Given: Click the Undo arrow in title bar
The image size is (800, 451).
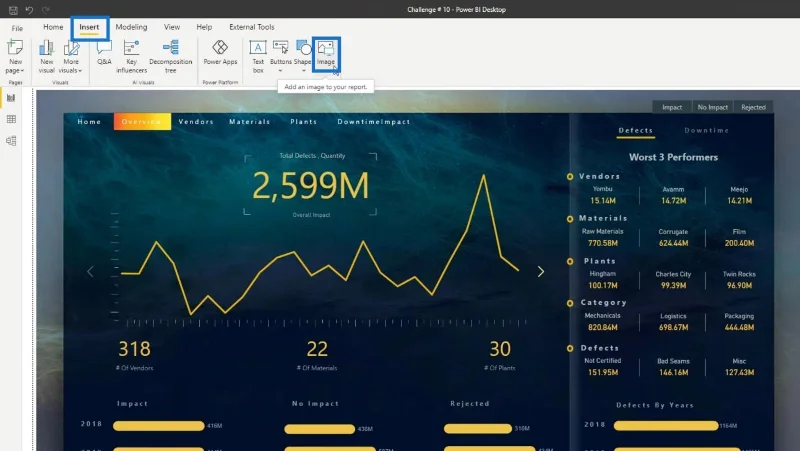Looking at the screenshot, I should (29, 10).
